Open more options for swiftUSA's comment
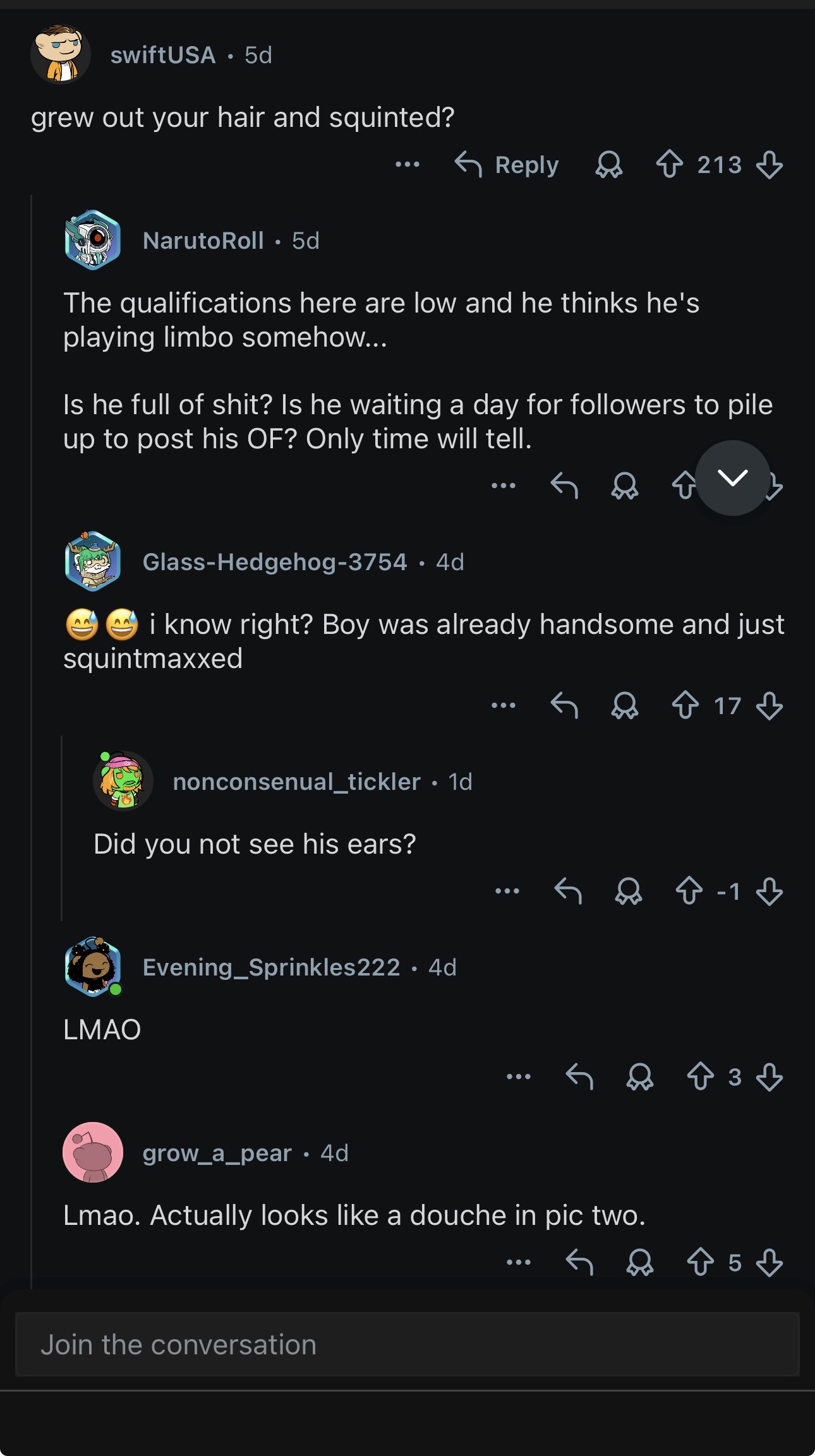This screenshot has height=1456, width=815. click(x=407, y=165)
